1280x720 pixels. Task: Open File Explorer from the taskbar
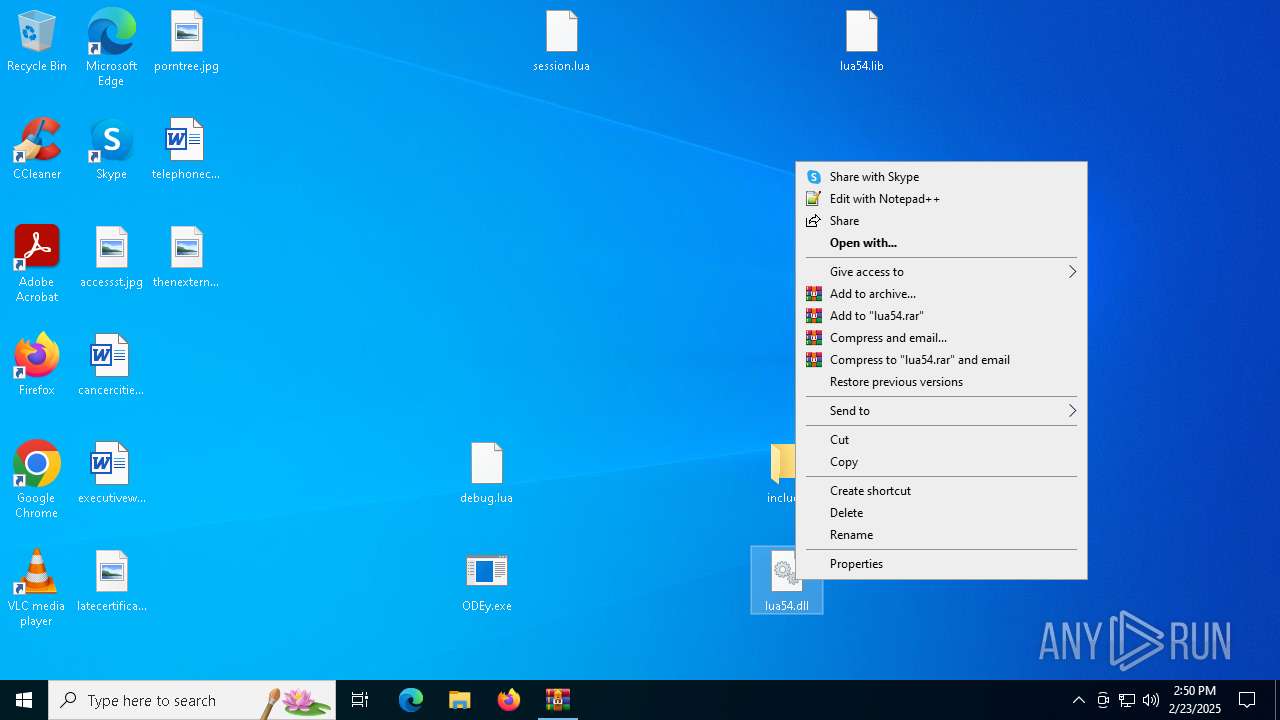(460, 700)
